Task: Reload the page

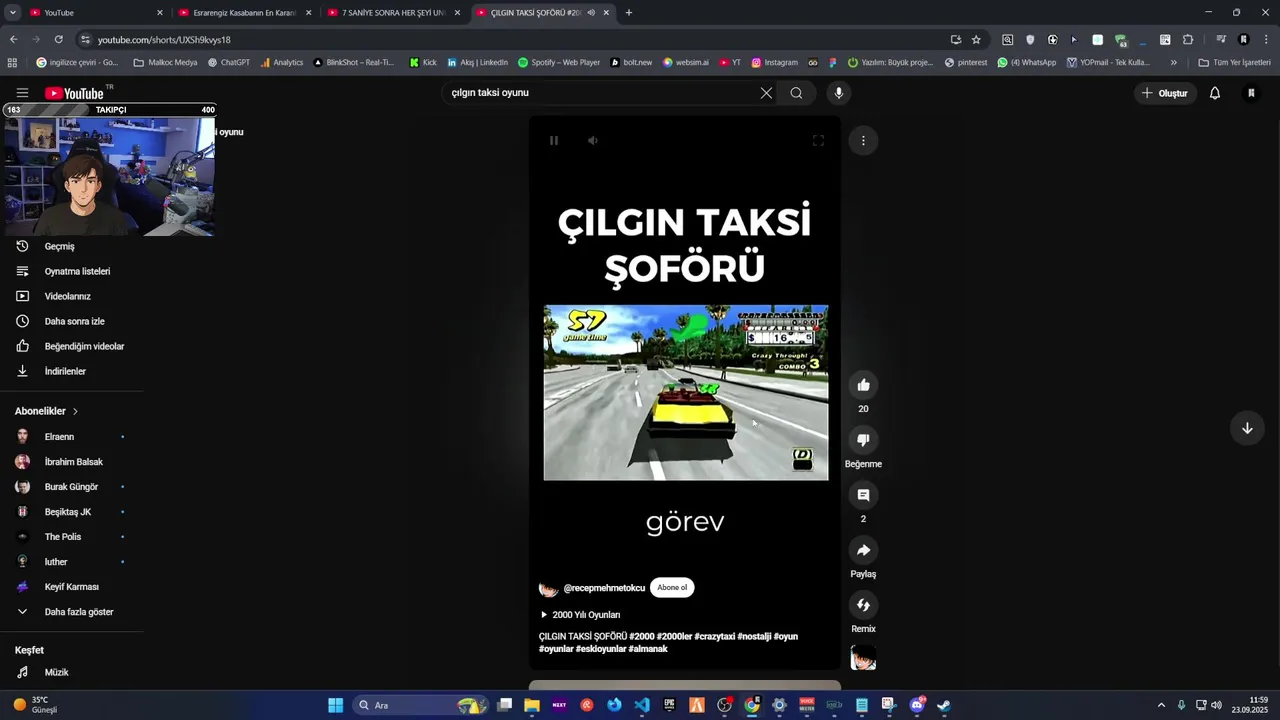Action: [58, 40]
